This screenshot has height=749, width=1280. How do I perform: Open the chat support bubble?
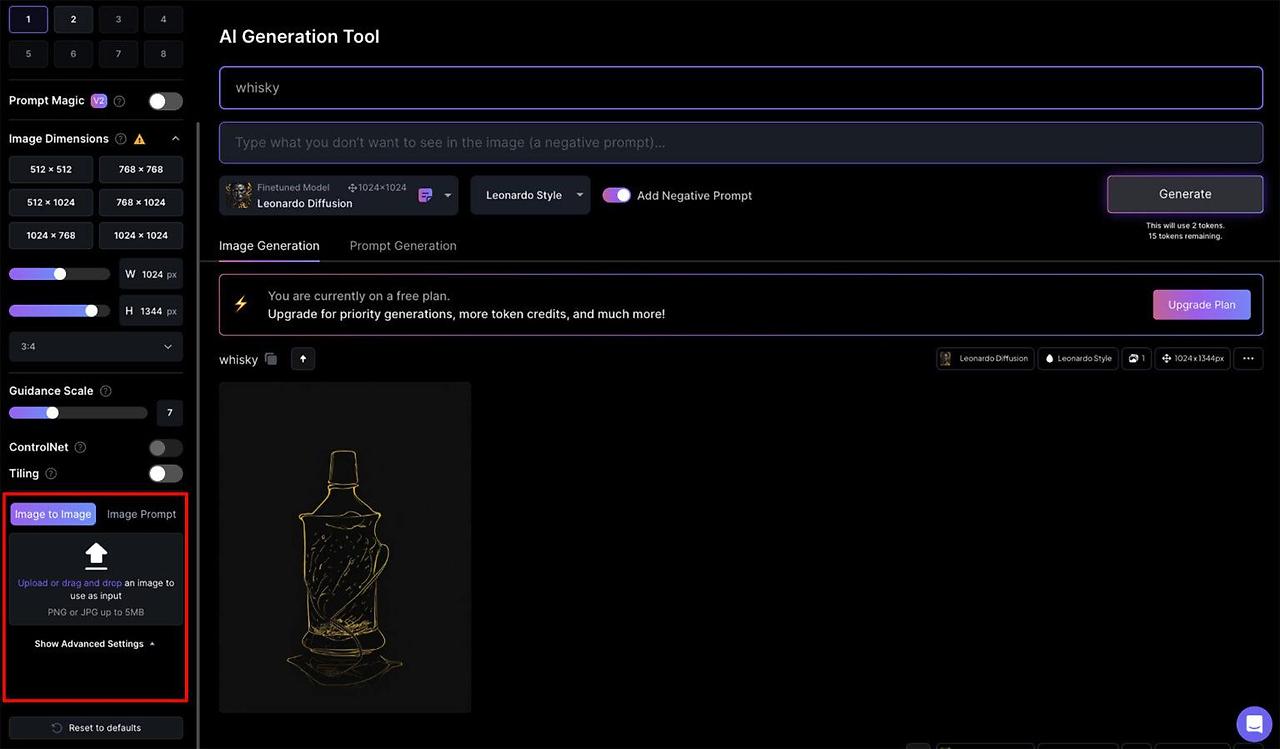[1254, 724]
